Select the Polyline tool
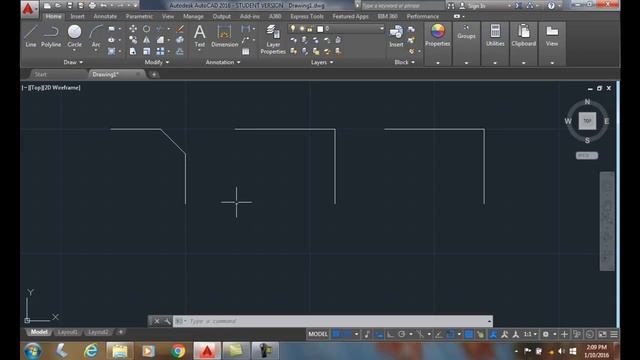The height and width of the screenshot is (360, 640). tap(51, 36)
